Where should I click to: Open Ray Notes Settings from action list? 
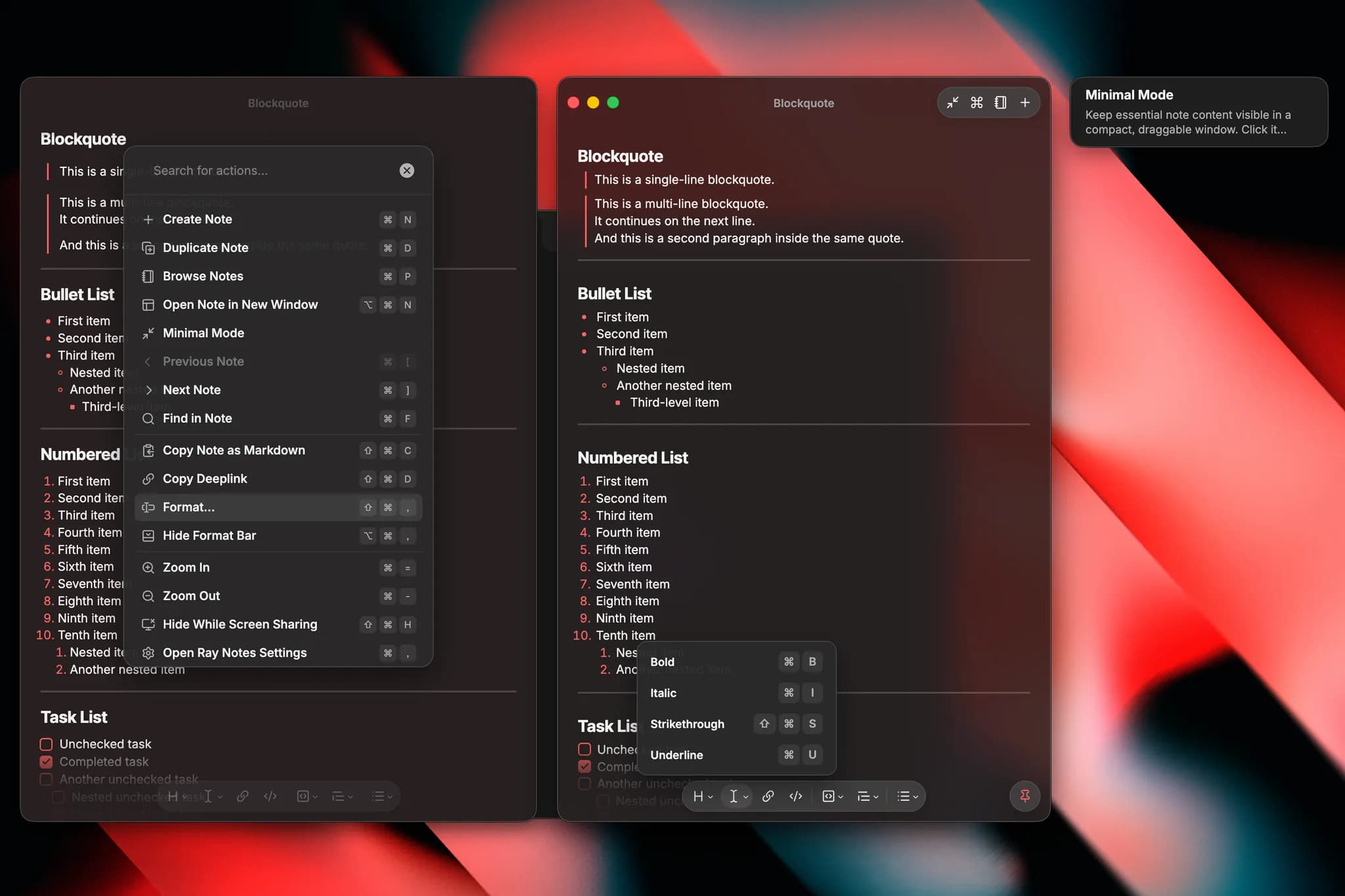pos(278,652)
